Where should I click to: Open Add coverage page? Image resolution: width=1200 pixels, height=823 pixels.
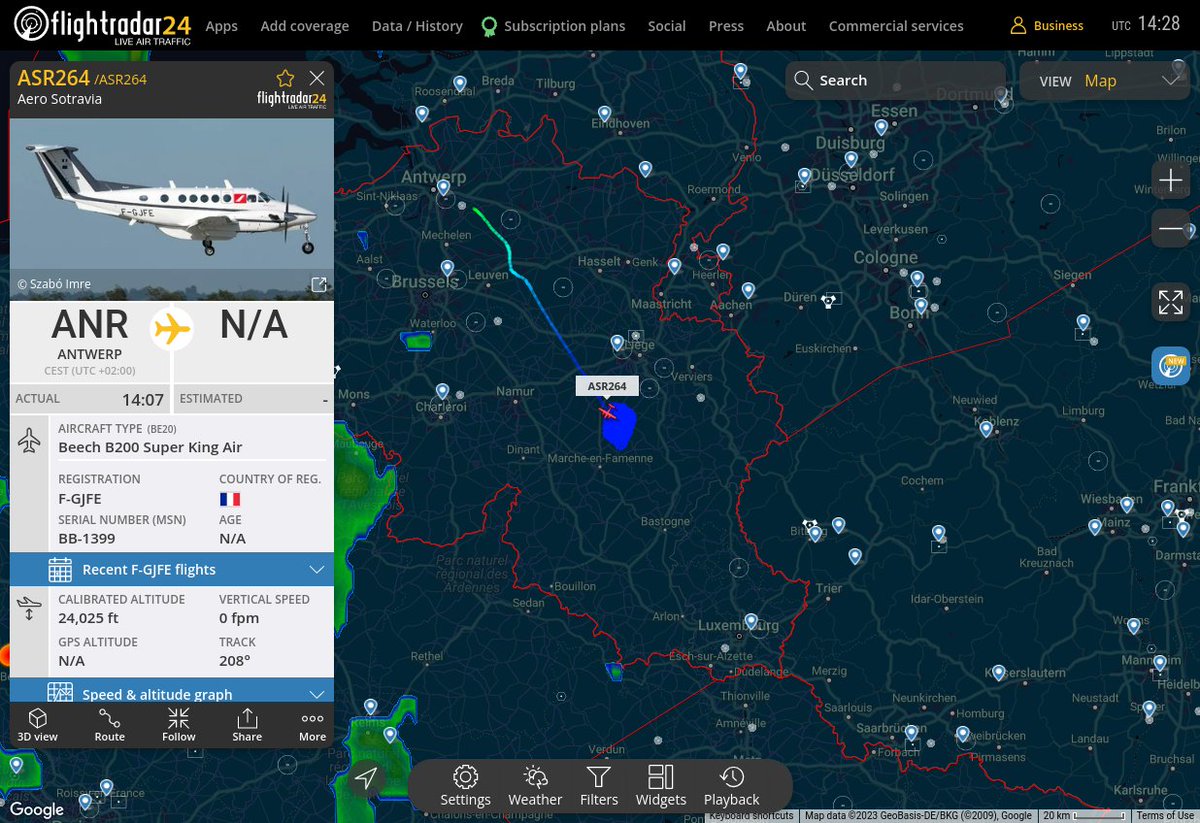pos(304,26)
